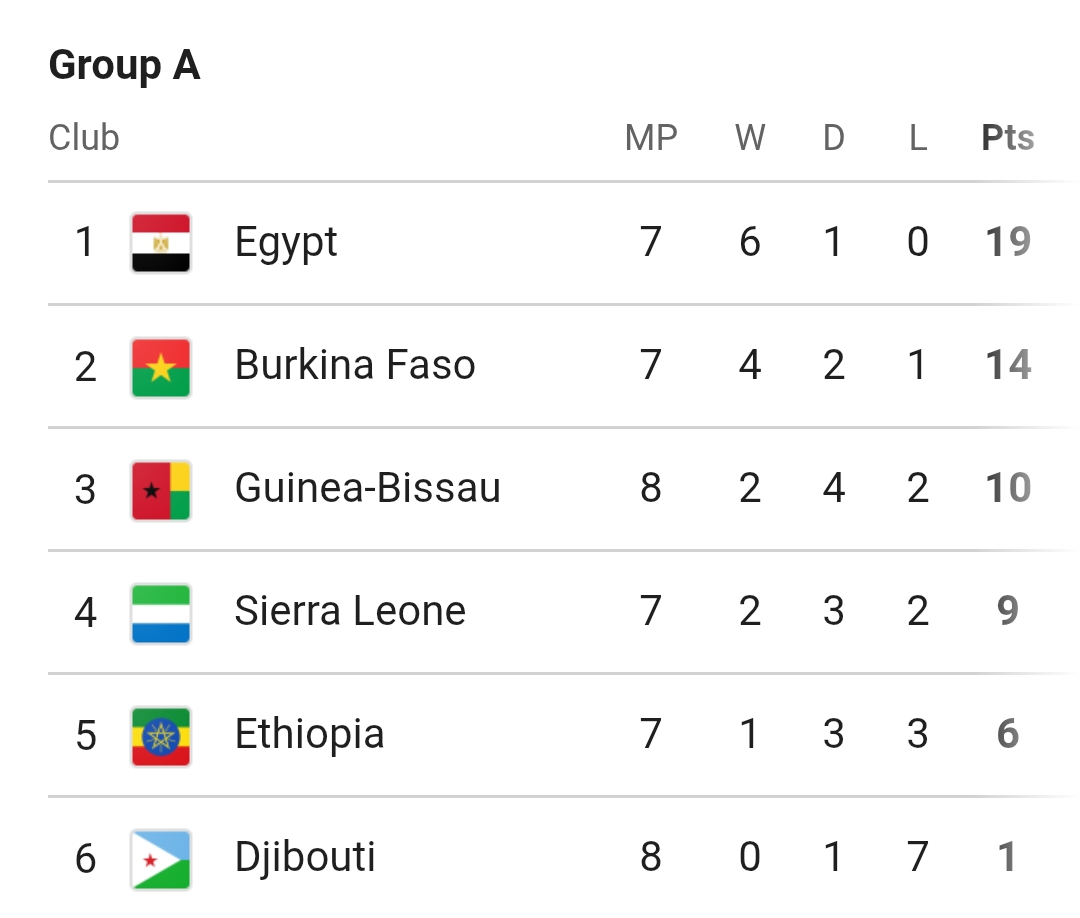Screen dimensions: 1080x918
Task: Click the Djibouti flag icon
Action: point(161,858)
